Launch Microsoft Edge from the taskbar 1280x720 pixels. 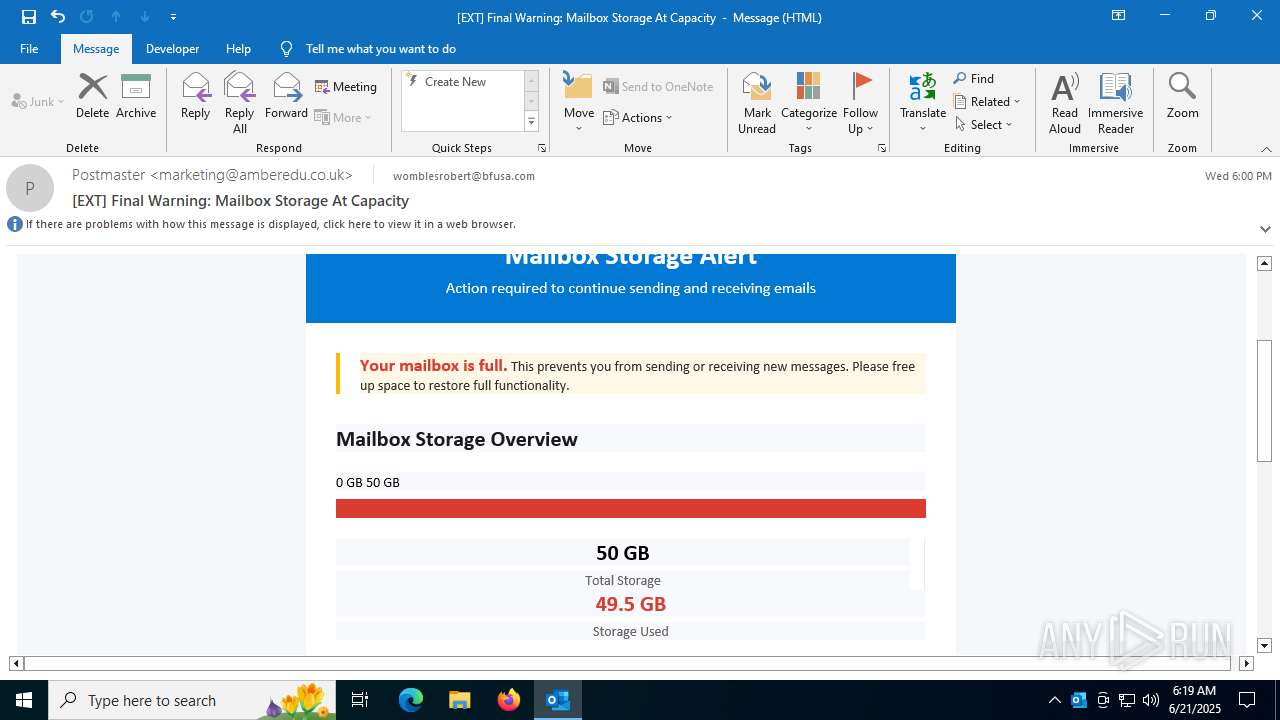[411, 700]
